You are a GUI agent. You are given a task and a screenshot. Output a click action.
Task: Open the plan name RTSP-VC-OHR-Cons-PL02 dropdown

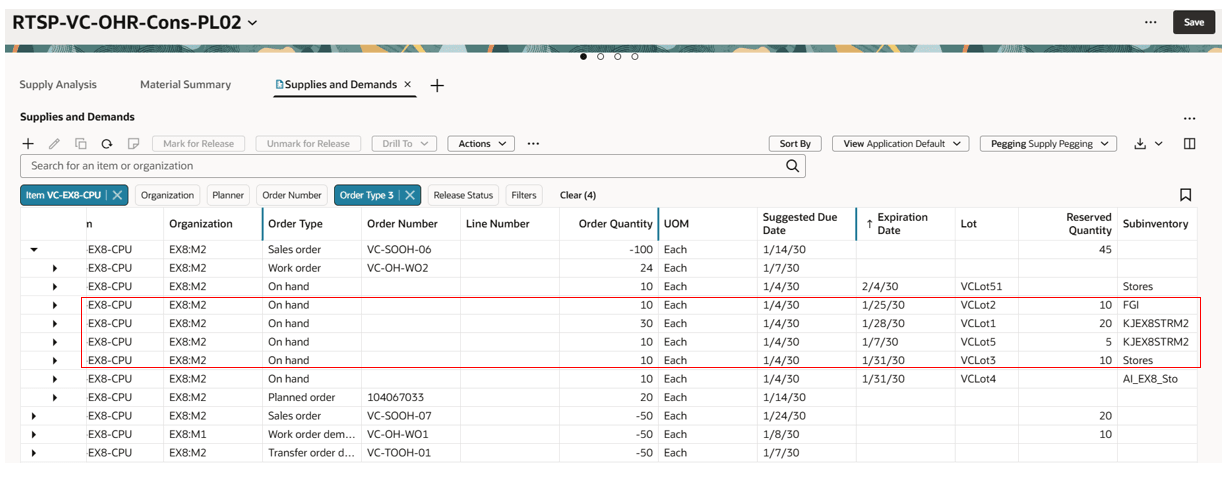(x=252, y=23)
